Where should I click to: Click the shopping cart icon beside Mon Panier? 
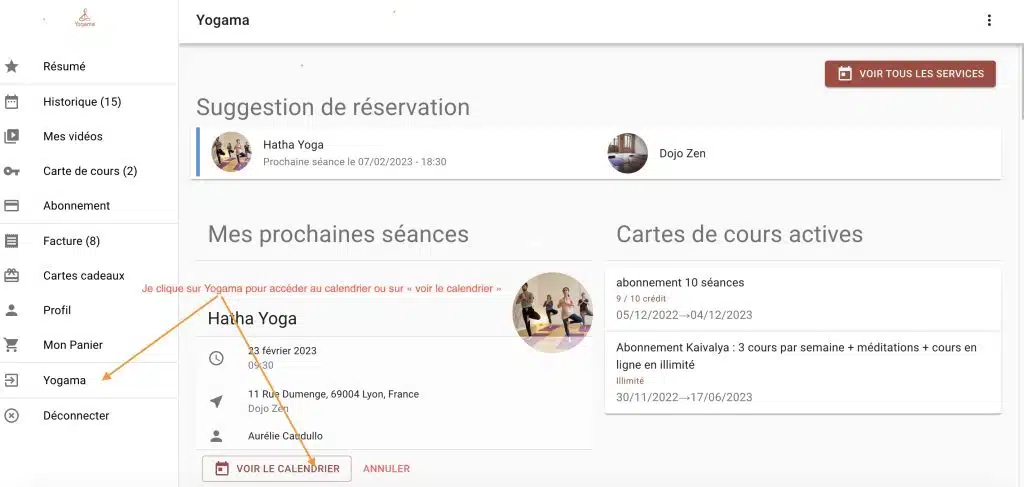(11, 345)
